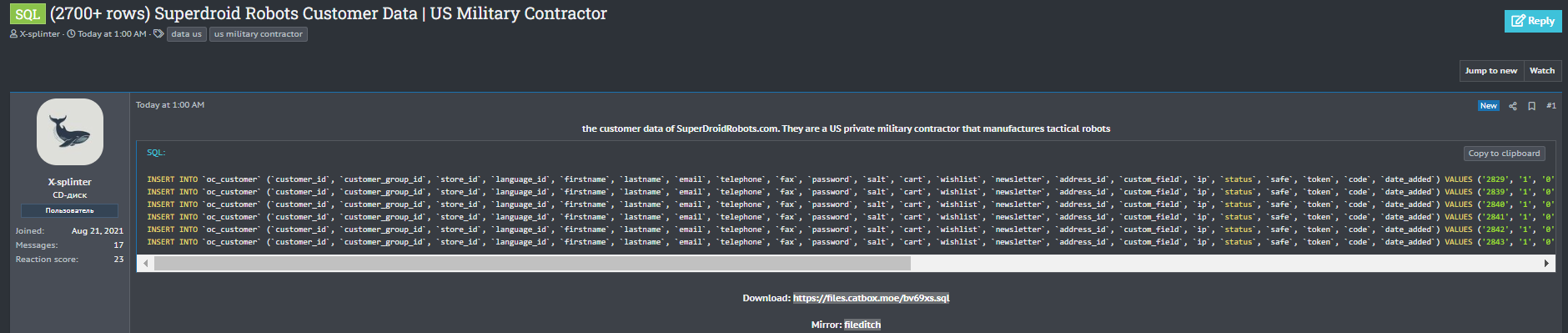Viewport: 1568px width, 333px height.
Task: Open the 'us military contractor' tag
Action: click(259, 34)
